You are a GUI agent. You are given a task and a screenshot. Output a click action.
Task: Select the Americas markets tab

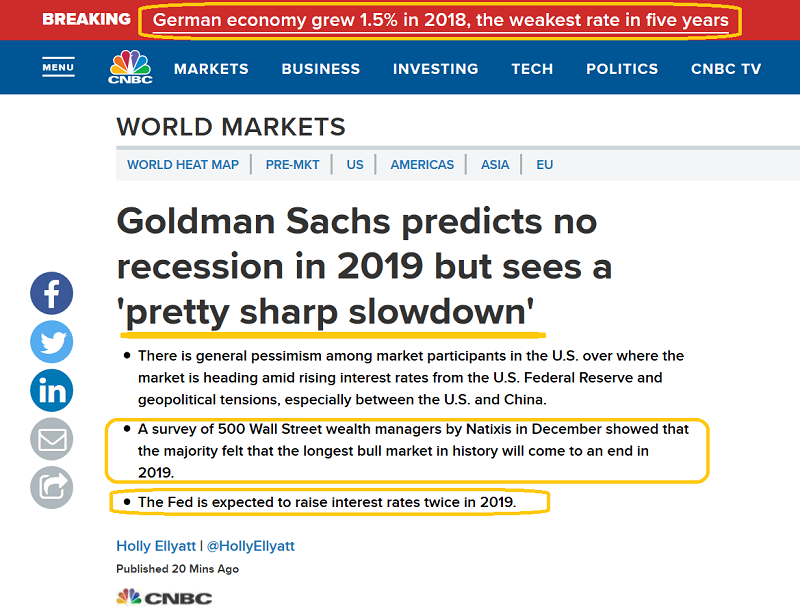[422, 165]
